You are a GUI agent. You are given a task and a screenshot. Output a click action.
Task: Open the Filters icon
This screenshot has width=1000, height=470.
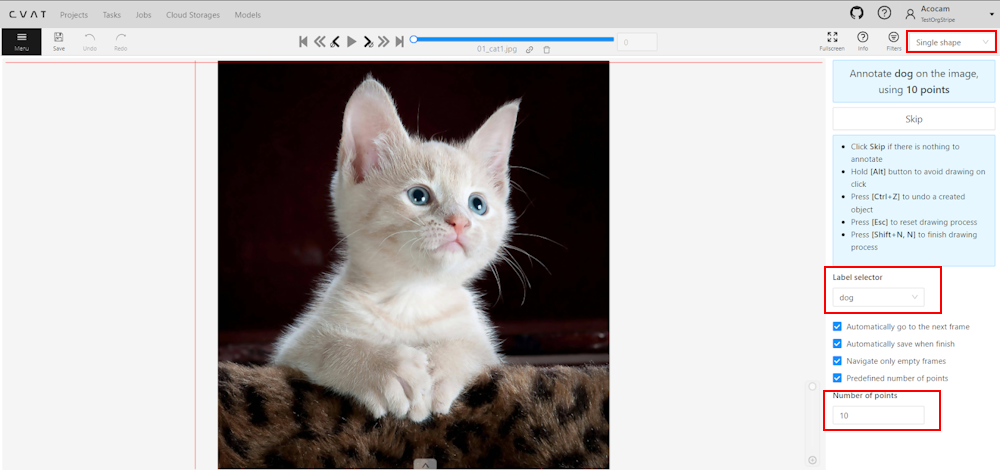[x=893, y=41]
